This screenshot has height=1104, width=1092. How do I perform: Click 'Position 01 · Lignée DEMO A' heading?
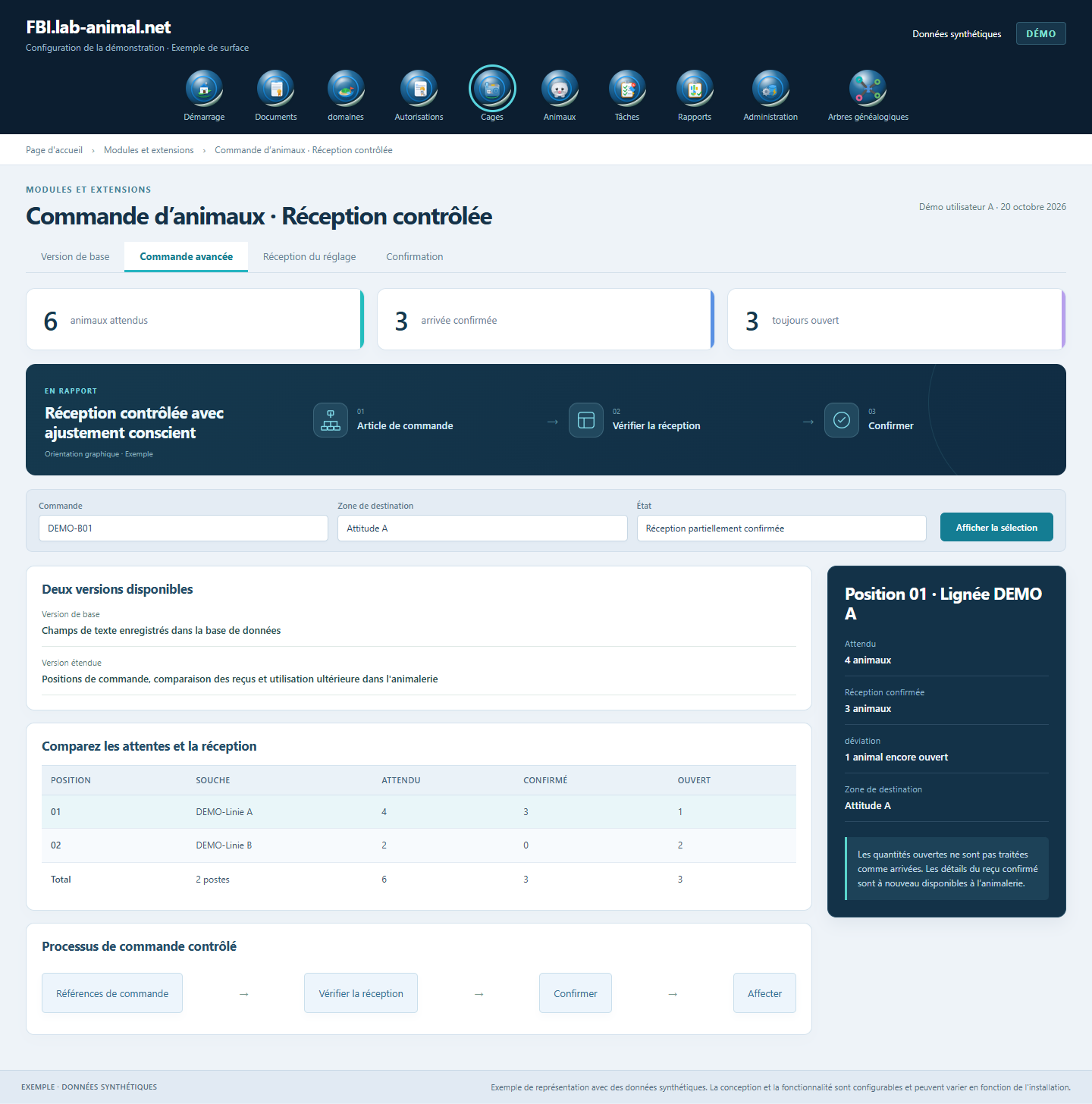pos(943,604)
